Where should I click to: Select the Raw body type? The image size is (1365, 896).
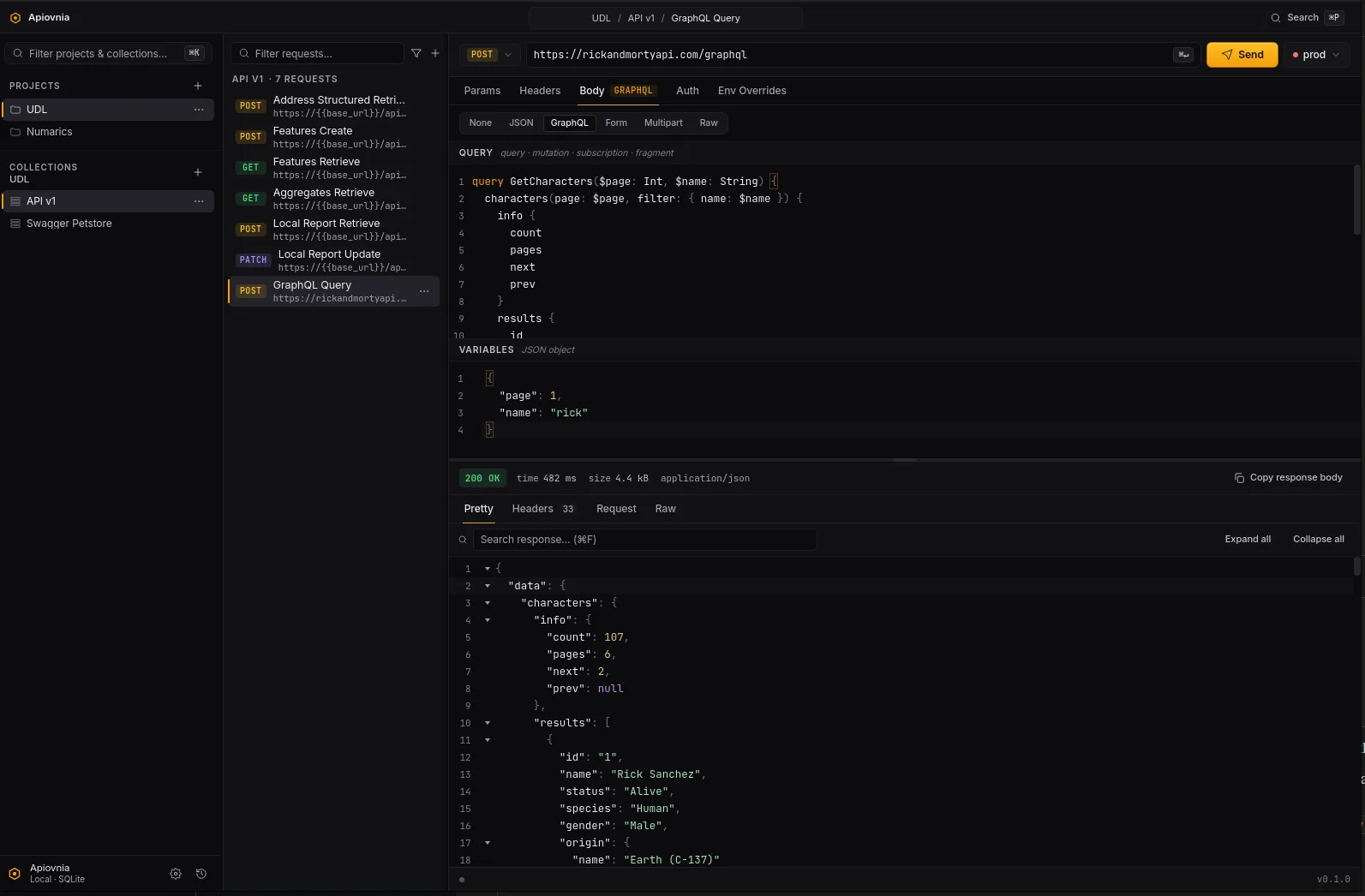pos(709,122)
